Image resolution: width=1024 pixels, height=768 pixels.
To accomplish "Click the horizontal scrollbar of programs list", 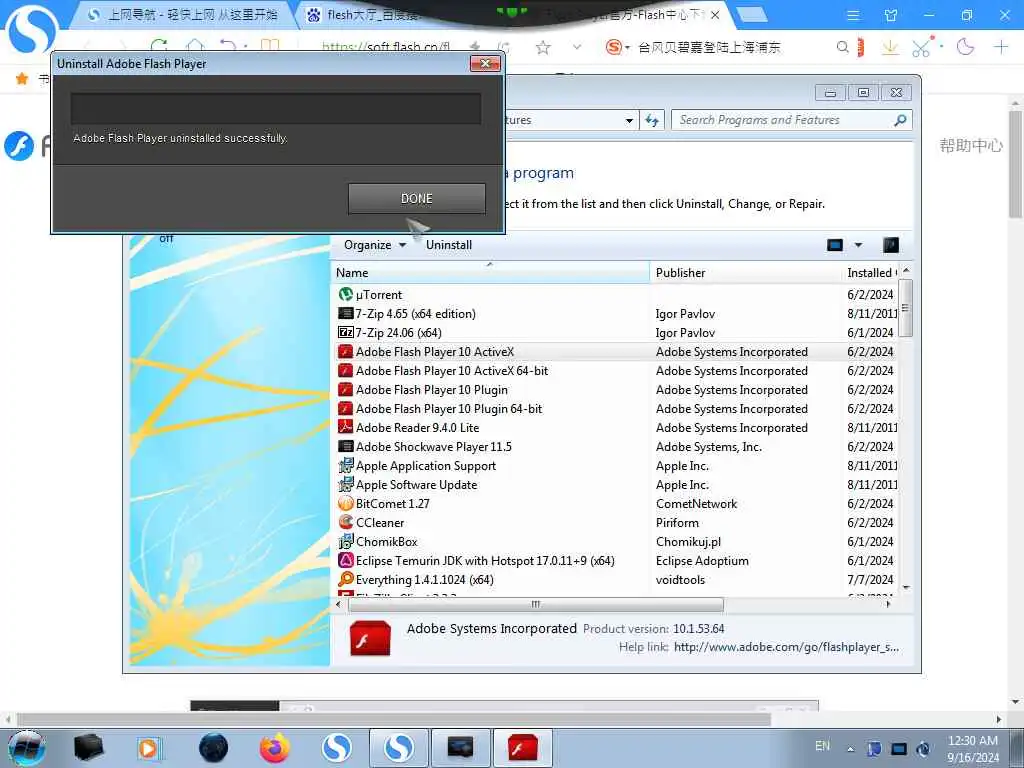I will [x=536, y=605].
